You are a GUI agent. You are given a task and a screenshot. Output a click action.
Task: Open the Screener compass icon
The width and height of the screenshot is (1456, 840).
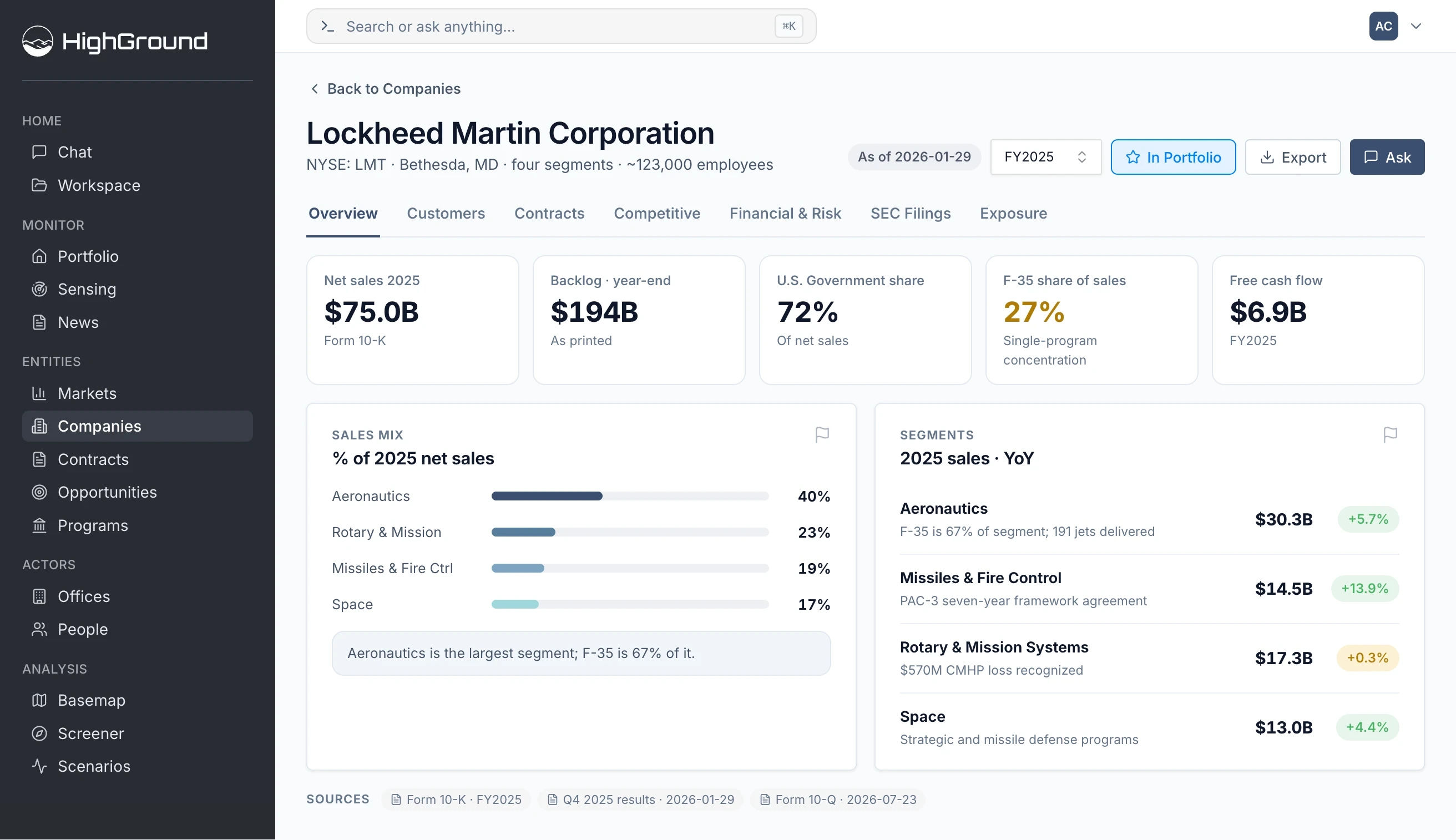point(39,733)
